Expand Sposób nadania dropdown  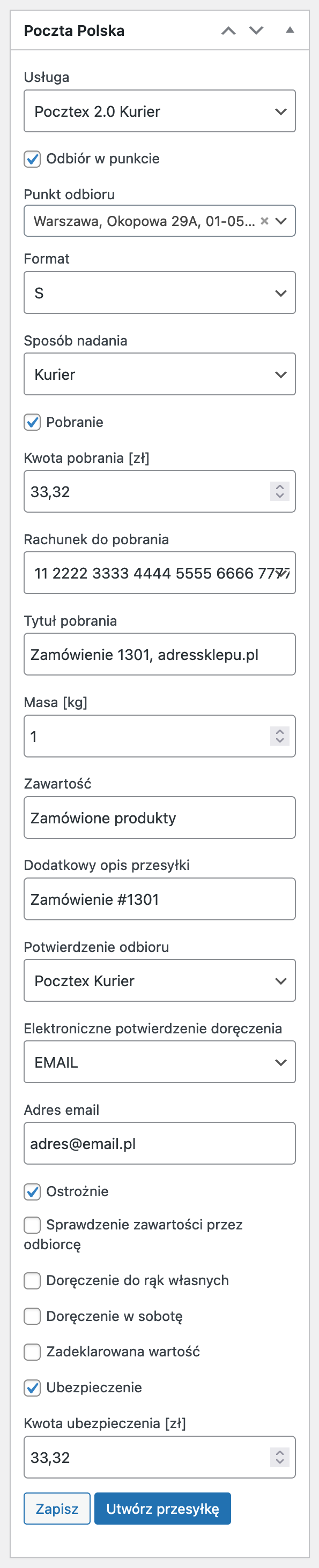tap(160, 374)
